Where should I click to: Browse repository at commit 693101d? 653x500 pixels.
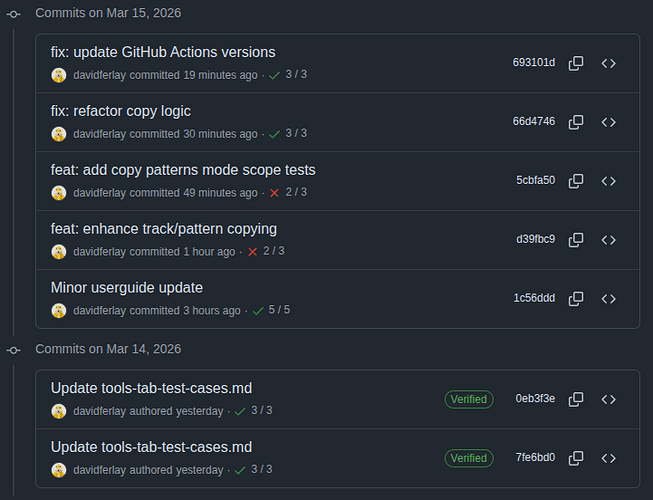coord(608,63)
